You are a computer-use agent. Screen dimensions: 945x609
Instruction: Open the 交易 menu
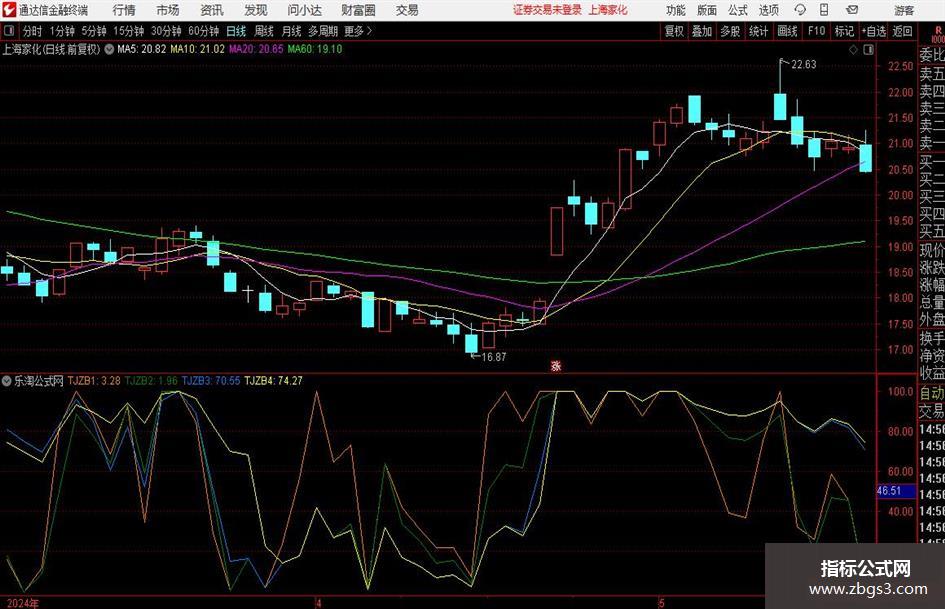tap(407, 10)
